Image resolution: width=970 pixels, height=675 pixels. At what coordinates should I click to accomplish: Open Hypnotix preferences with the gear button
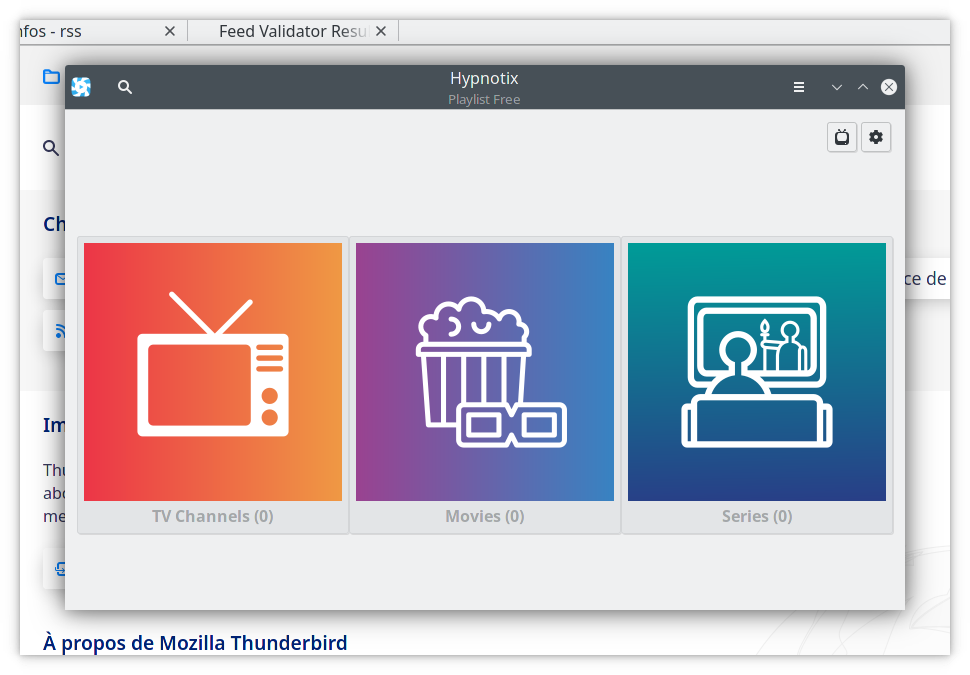pos(876,137)
